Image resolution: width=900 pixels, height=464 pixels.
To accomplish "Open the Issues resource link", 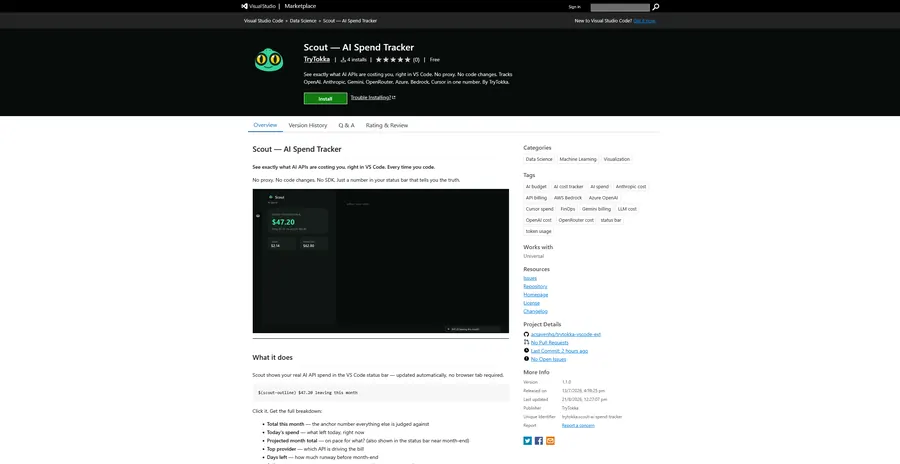I will pyautogui.click(x=530, y=278).
